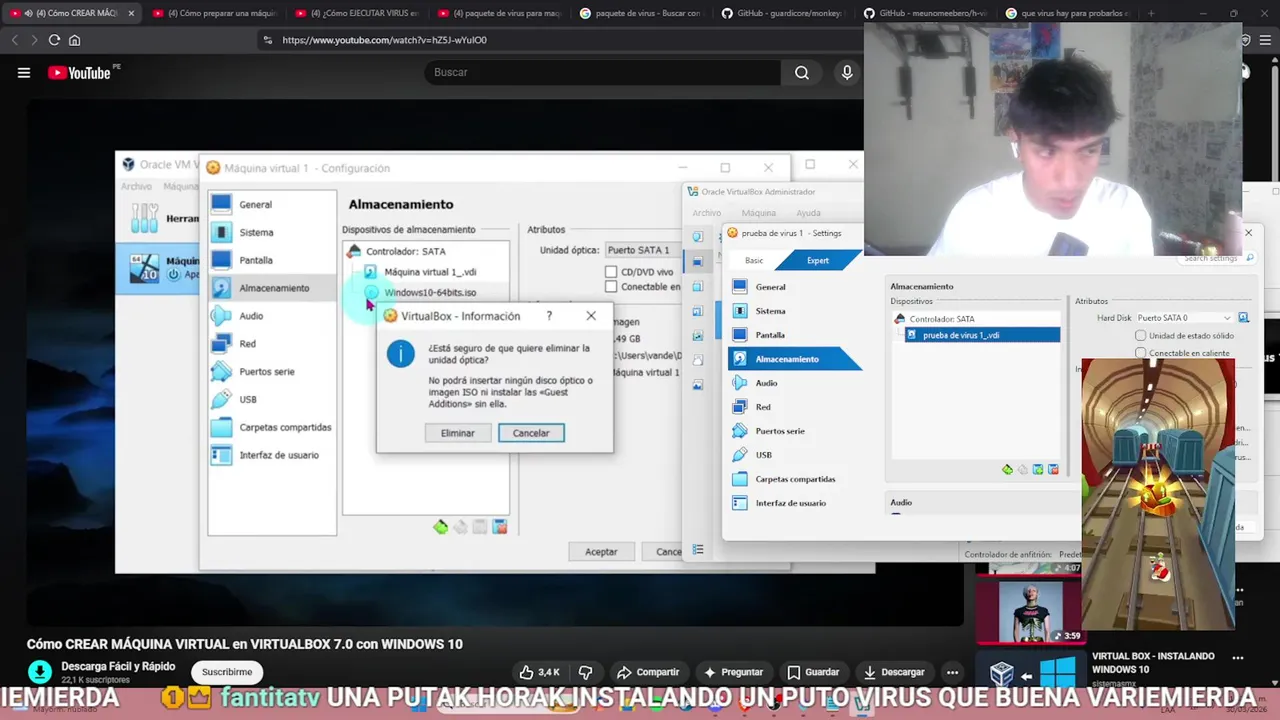Viewport: 1280px width, 720px height.
Task: Like the video showing 3,4 K
Action: pyautogui.click(x=540, y=672)
